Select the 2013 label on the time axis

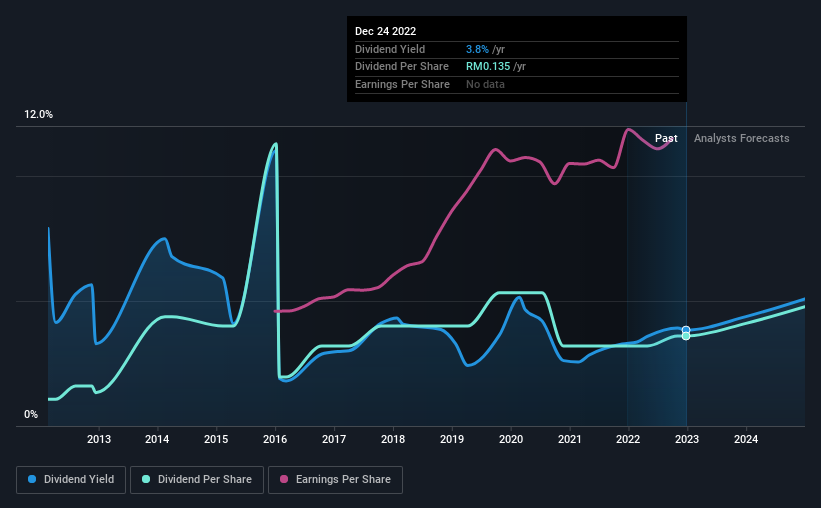coord(98,439)
